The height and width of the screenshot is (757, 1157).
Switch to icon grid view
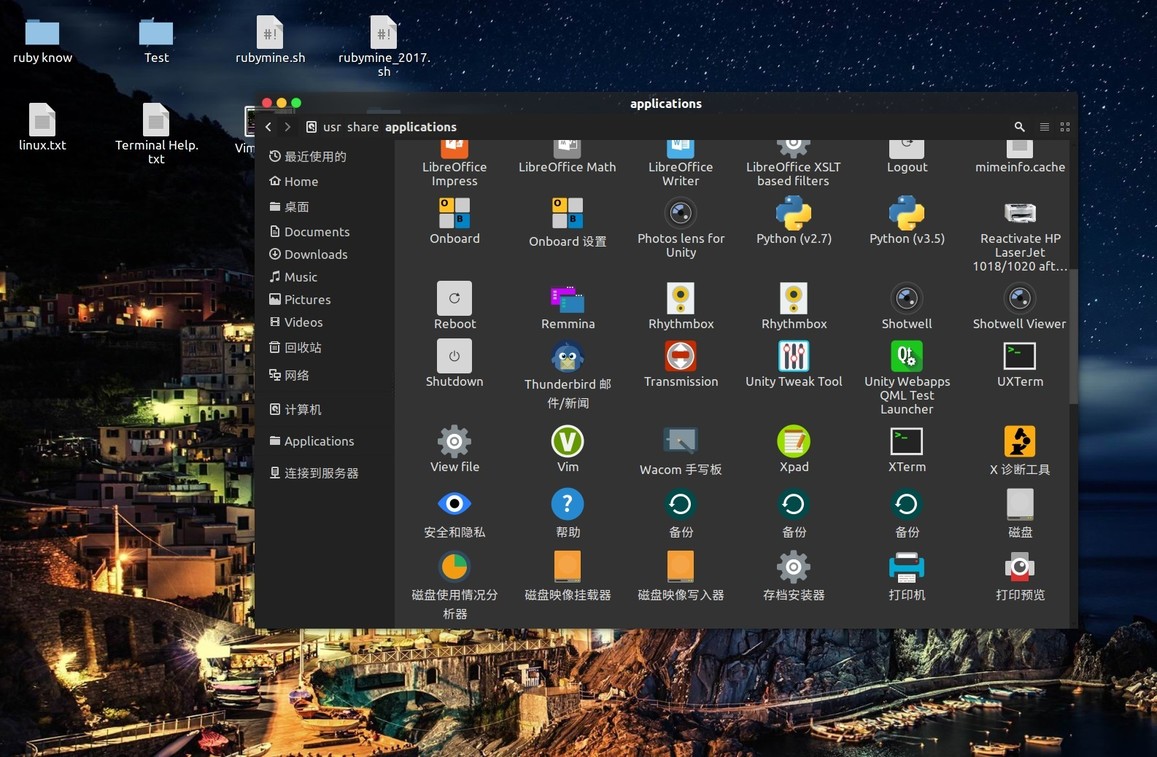(x=1065, y=127)
